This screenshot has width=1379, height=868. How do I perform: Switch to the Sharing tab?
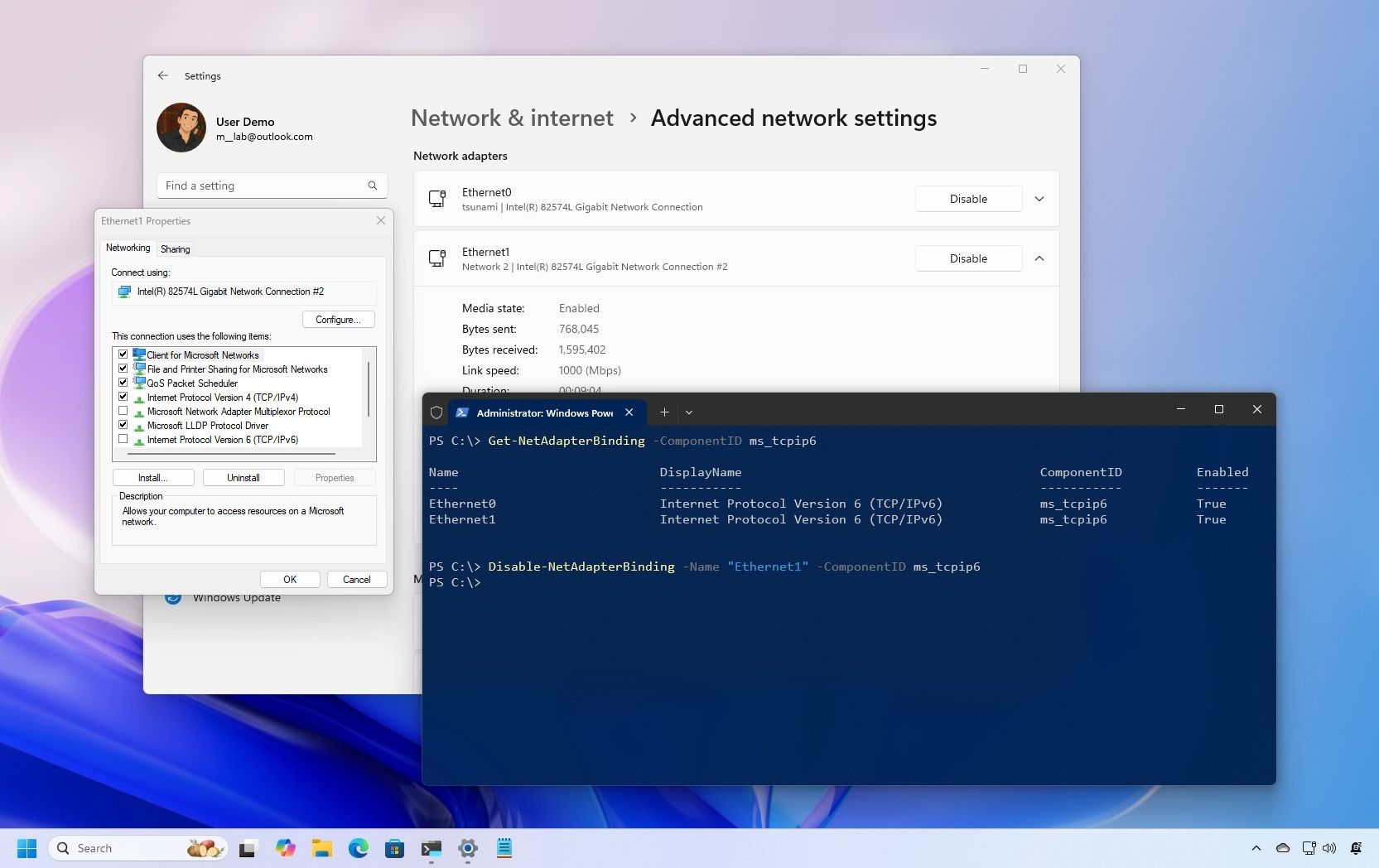[x=175, y=248]
